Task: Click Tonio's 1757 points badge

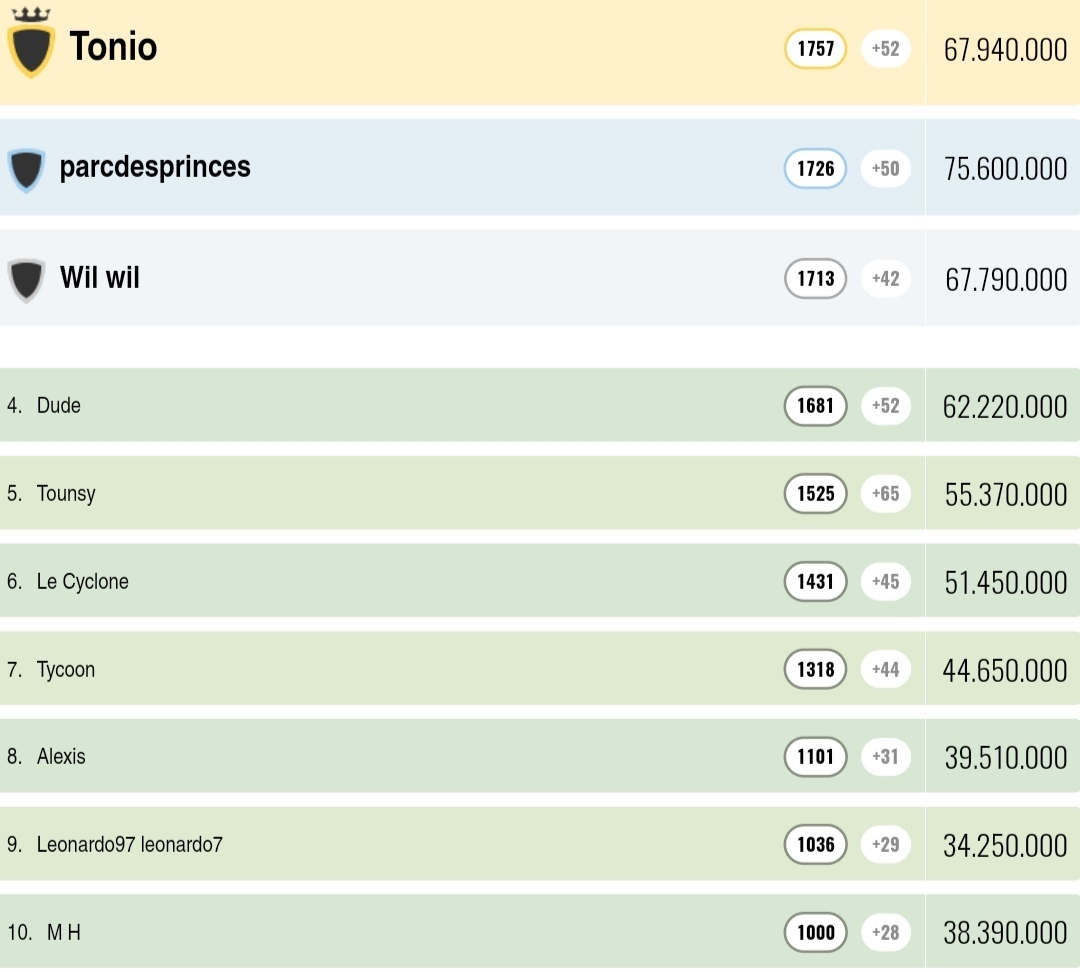Action: point(815,49)
